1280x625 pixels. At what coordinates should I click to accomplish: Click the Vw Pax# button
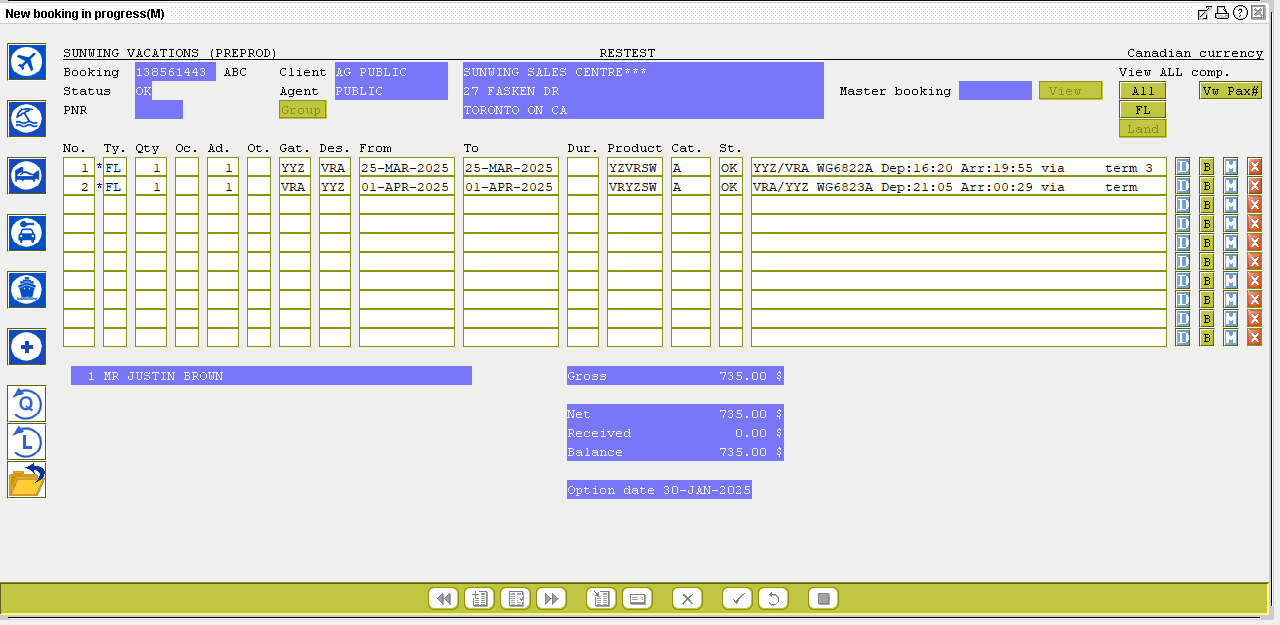click(1231, 91)
